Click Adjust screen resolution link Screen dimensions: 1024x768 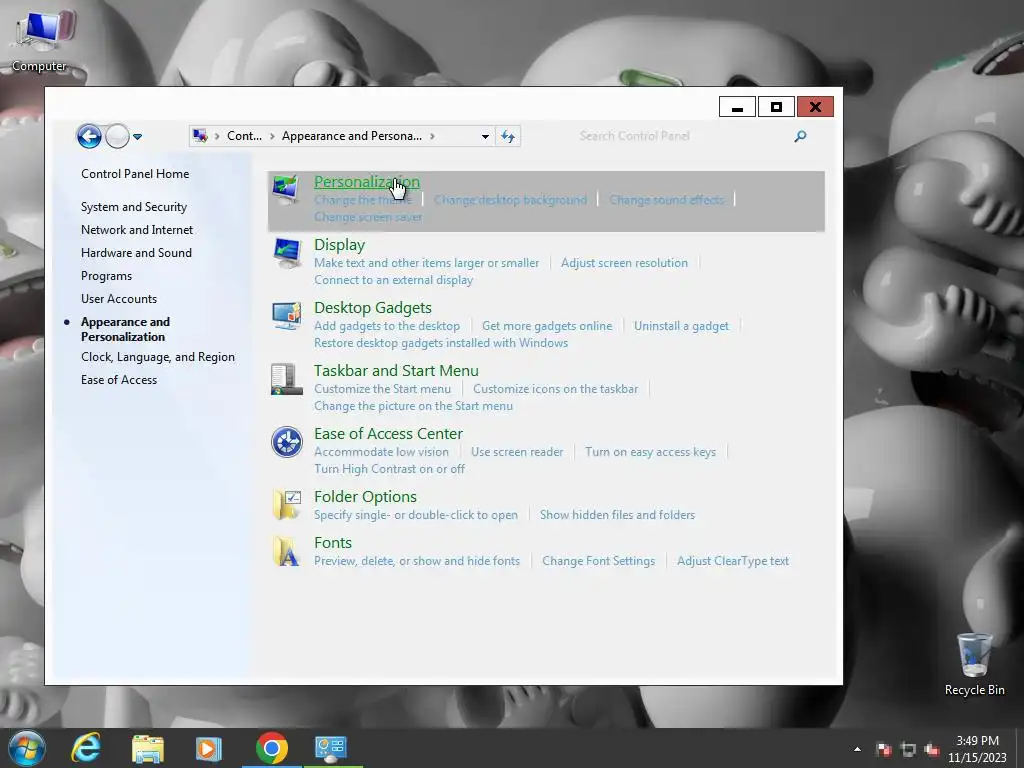tap(624, 263)
